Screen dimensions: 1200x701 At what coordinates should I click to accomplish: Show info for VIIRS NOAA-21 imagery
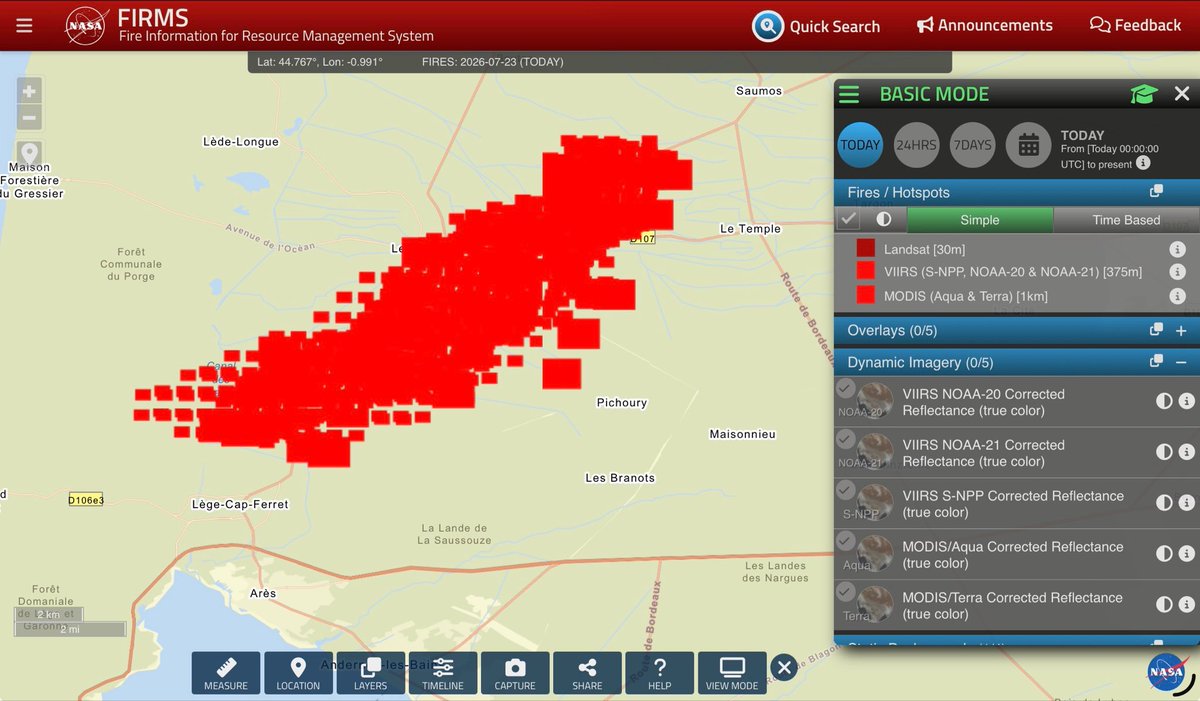click(x=1187, y=452)
